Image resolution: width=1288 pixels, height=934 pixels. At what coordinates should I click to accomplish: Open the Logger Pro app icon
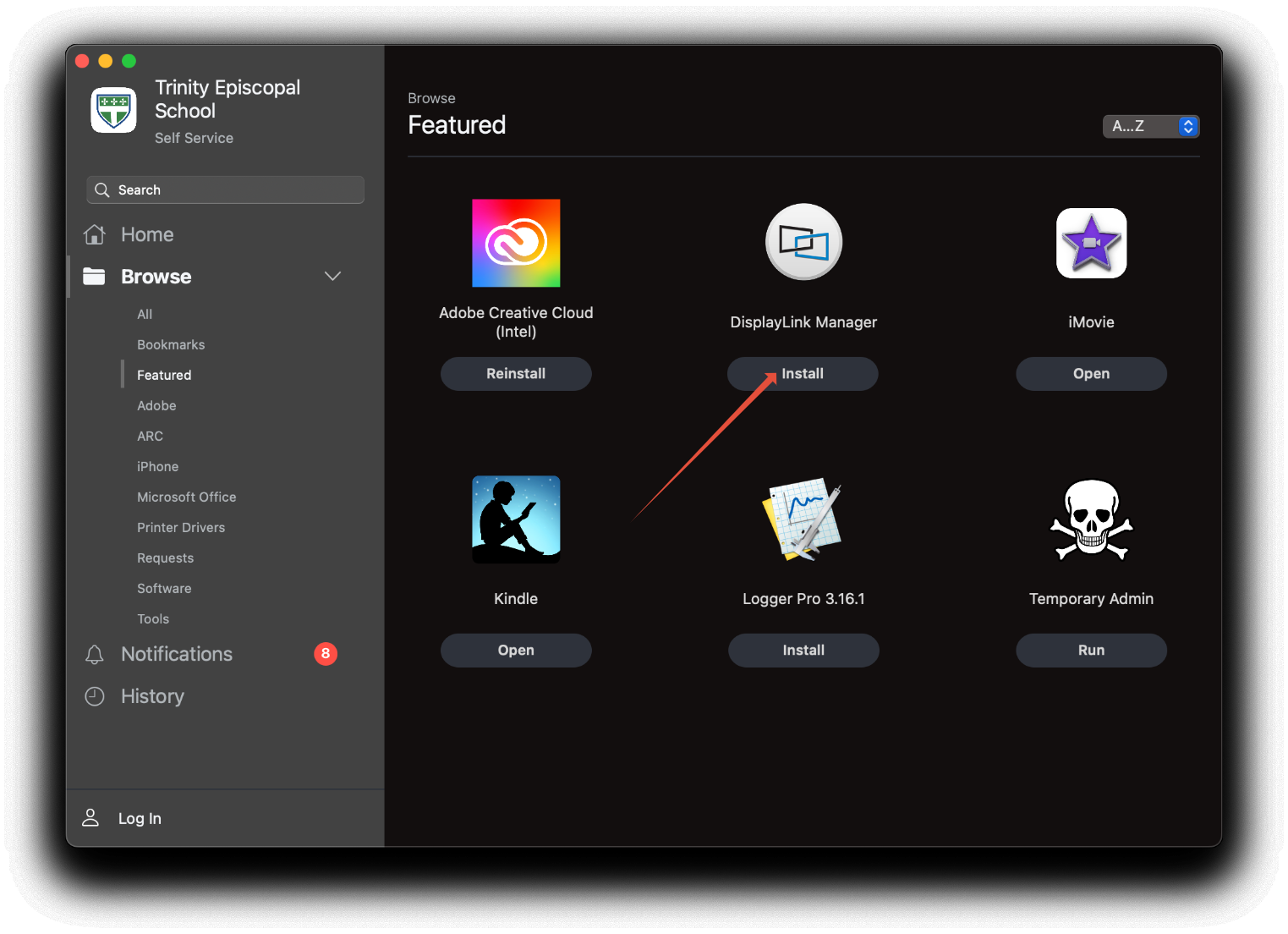(803, 519)
